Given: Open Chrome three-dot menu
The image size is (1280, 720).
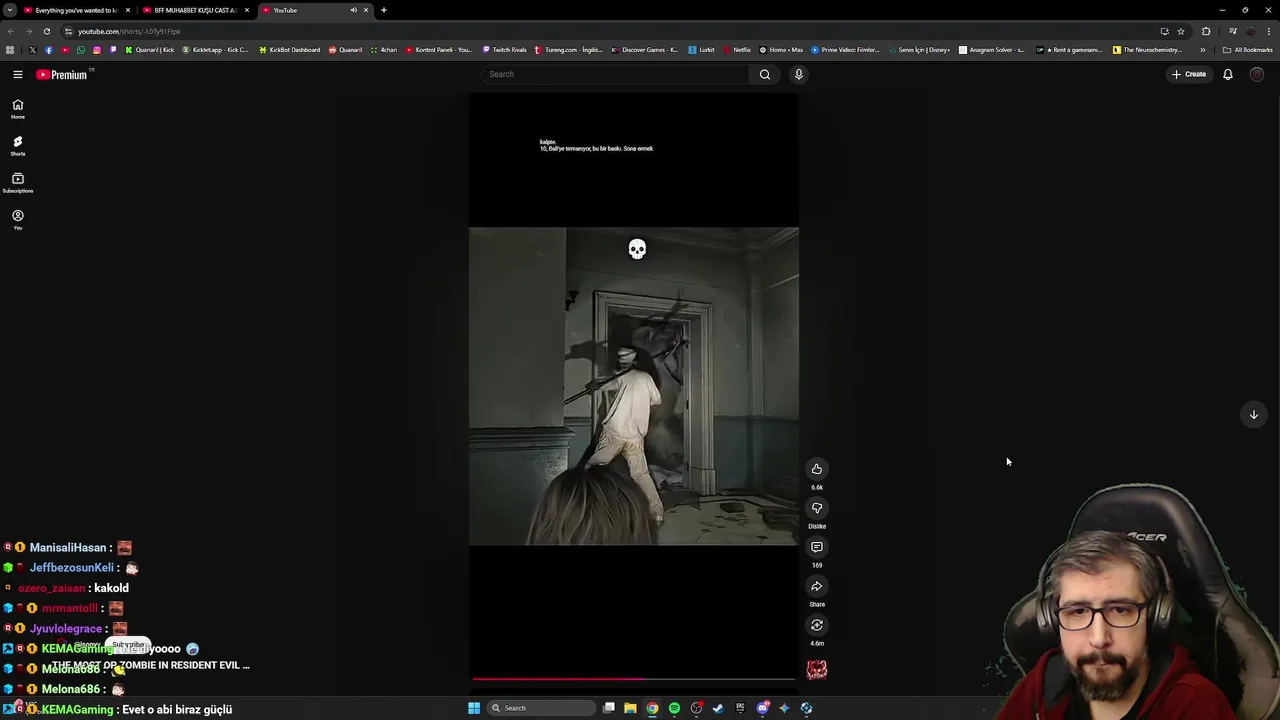Looking at the screenshot, I should 1269,31.
